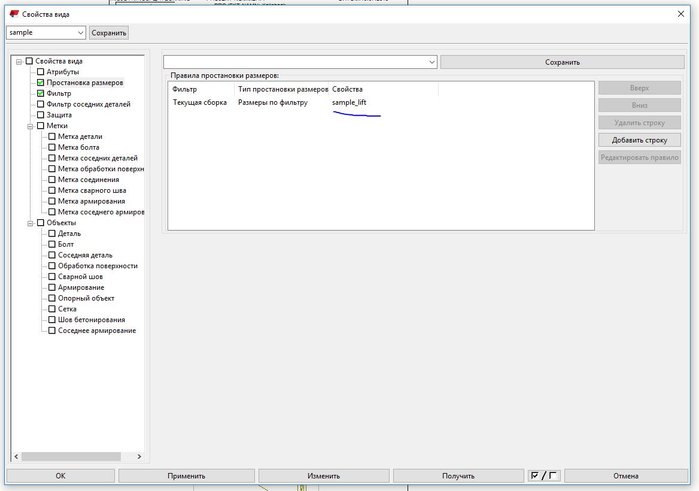Enable the Атрибуты checkbox

click(41, 72)
